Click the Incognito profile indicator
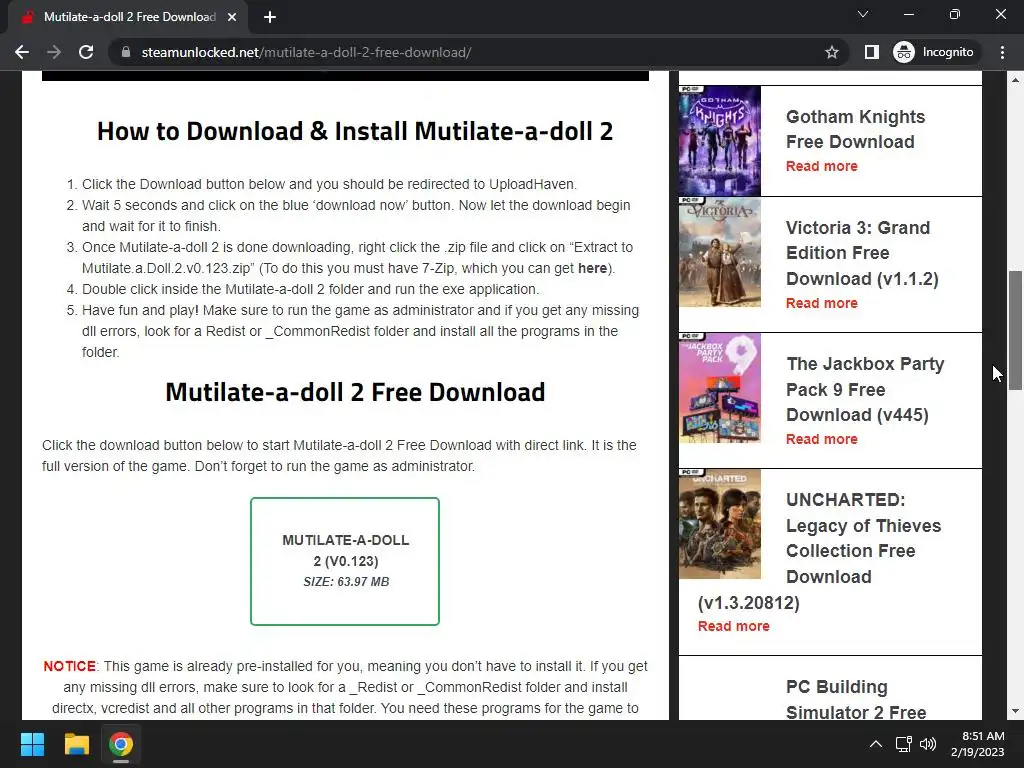Screen dimensions: 1024x768 [x=934, y=52]
